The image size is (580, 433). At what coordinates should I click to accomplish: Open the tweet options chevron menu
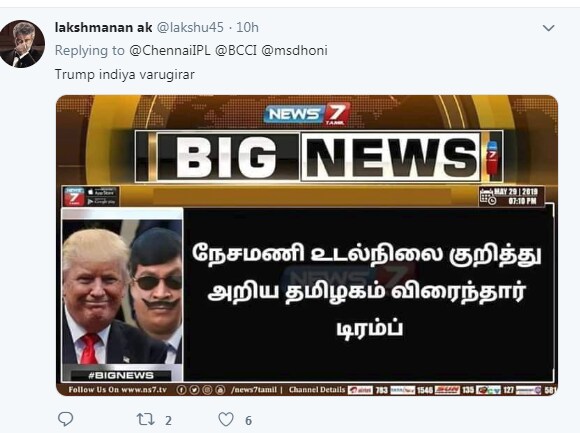pyautogui.click(x=548, y=28)
